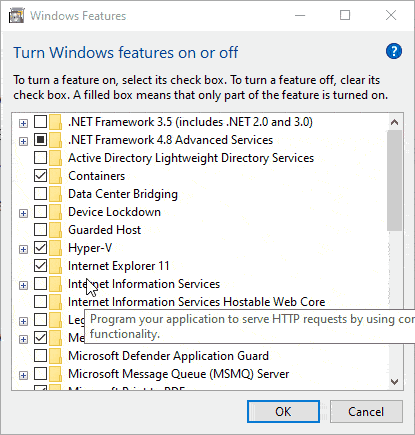Expand the Hyper-V node
415x435 pixels.
click(23, 249)
